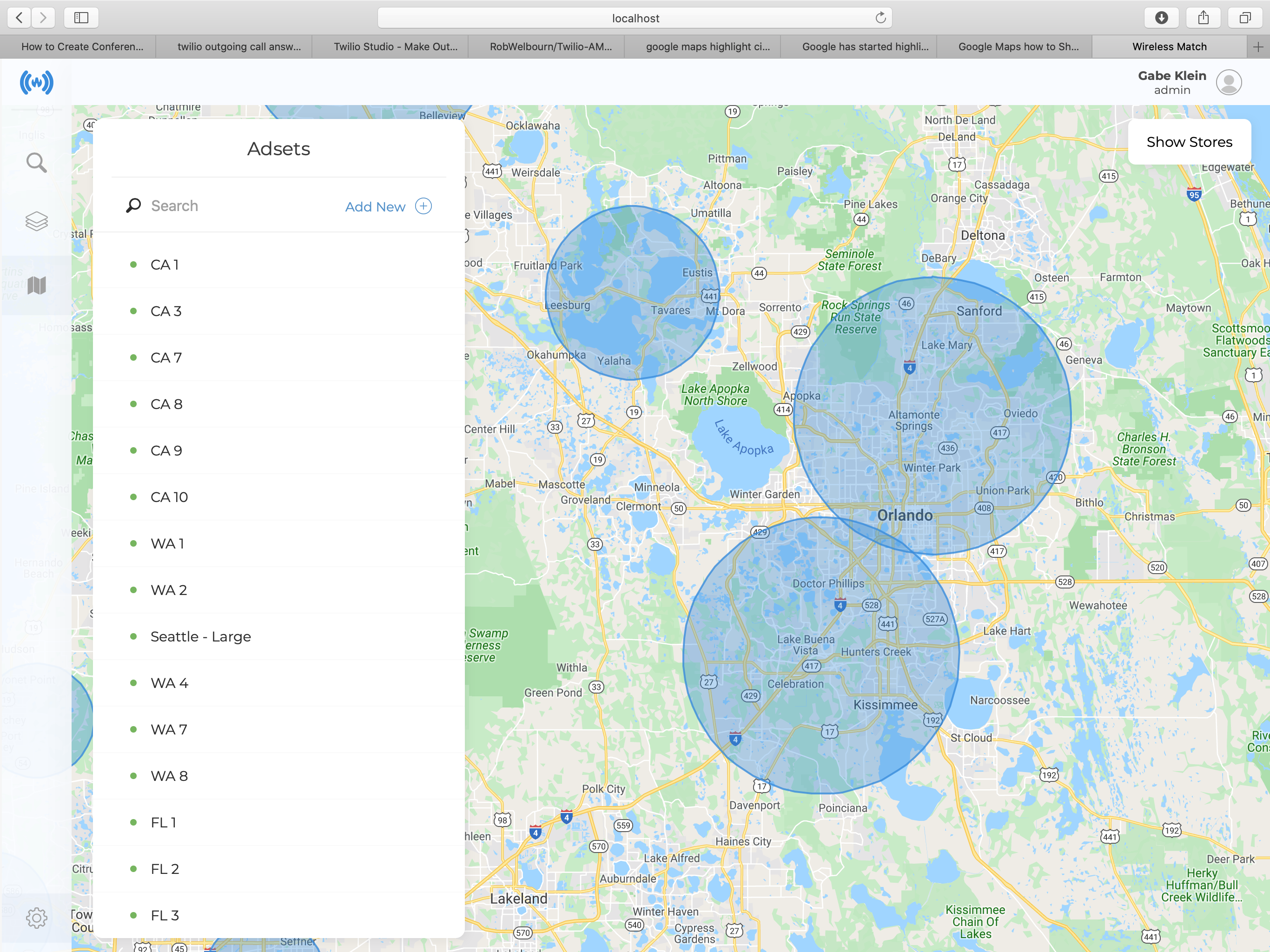Click the plus circle next to Add New
The image size is (1270, 952).
point(423,206)
